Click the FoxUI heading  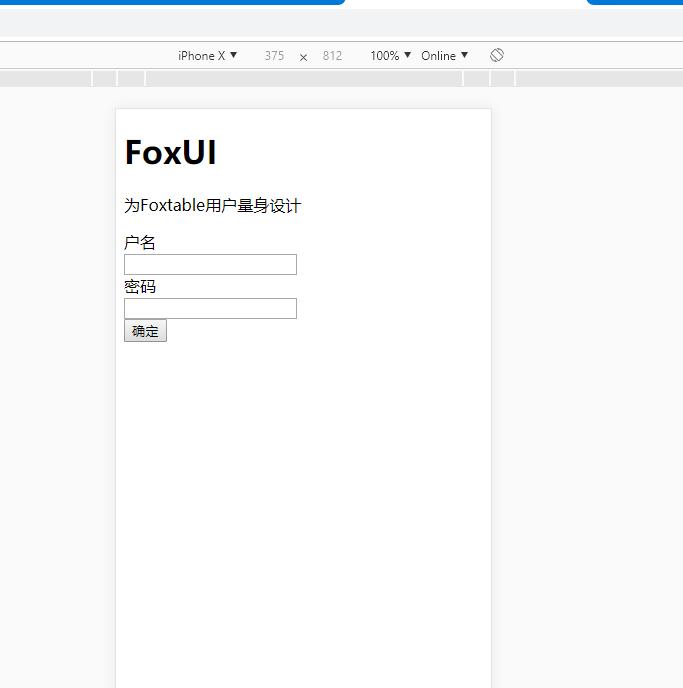[x=171, y=152]
